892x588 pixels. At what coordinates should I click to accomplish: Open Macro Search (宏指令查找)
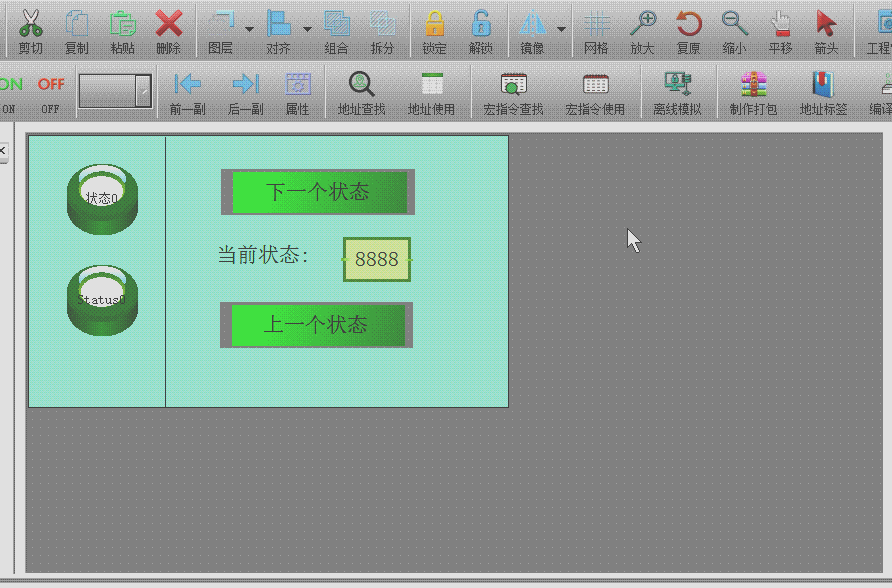513,86
